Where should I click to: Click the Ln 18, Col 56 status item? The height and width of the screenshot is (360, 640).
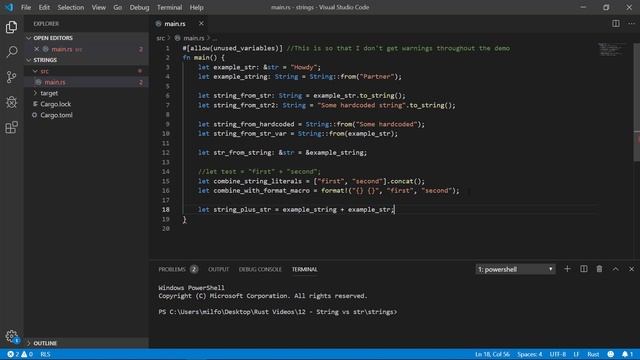click(492, 354)
